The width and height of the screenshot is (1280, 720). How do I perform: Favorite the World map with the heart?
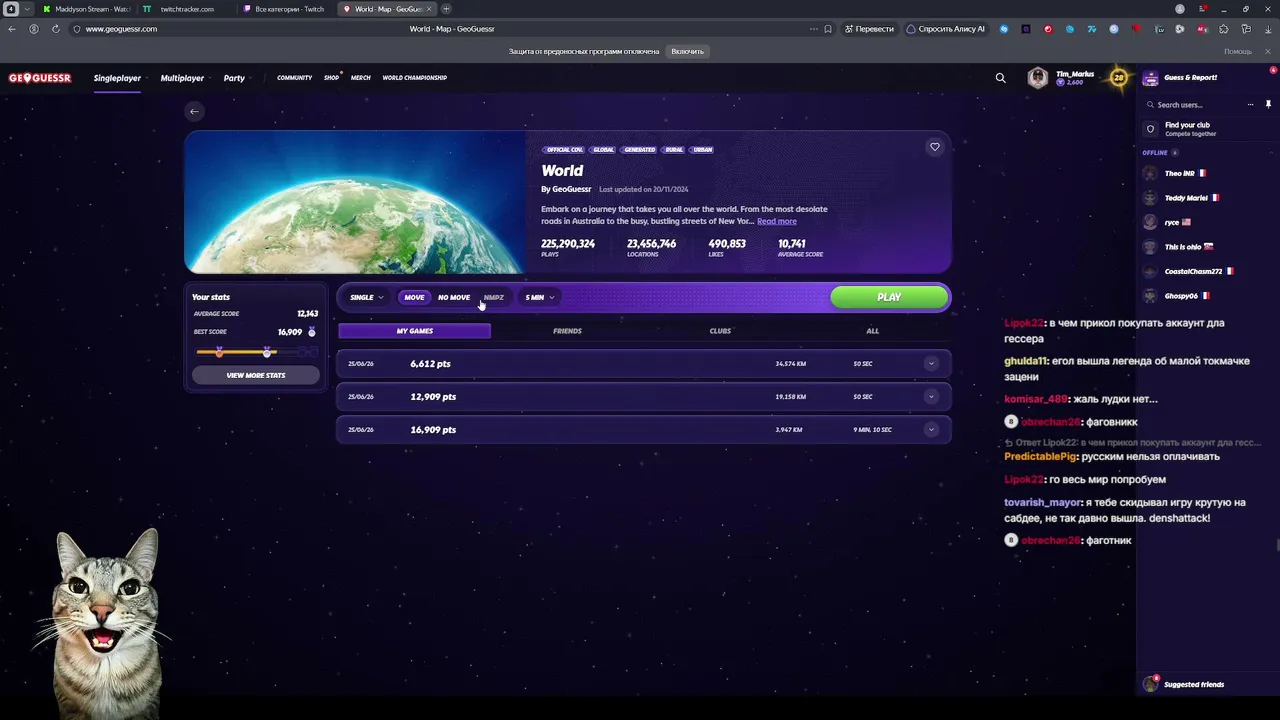point(935,147)
